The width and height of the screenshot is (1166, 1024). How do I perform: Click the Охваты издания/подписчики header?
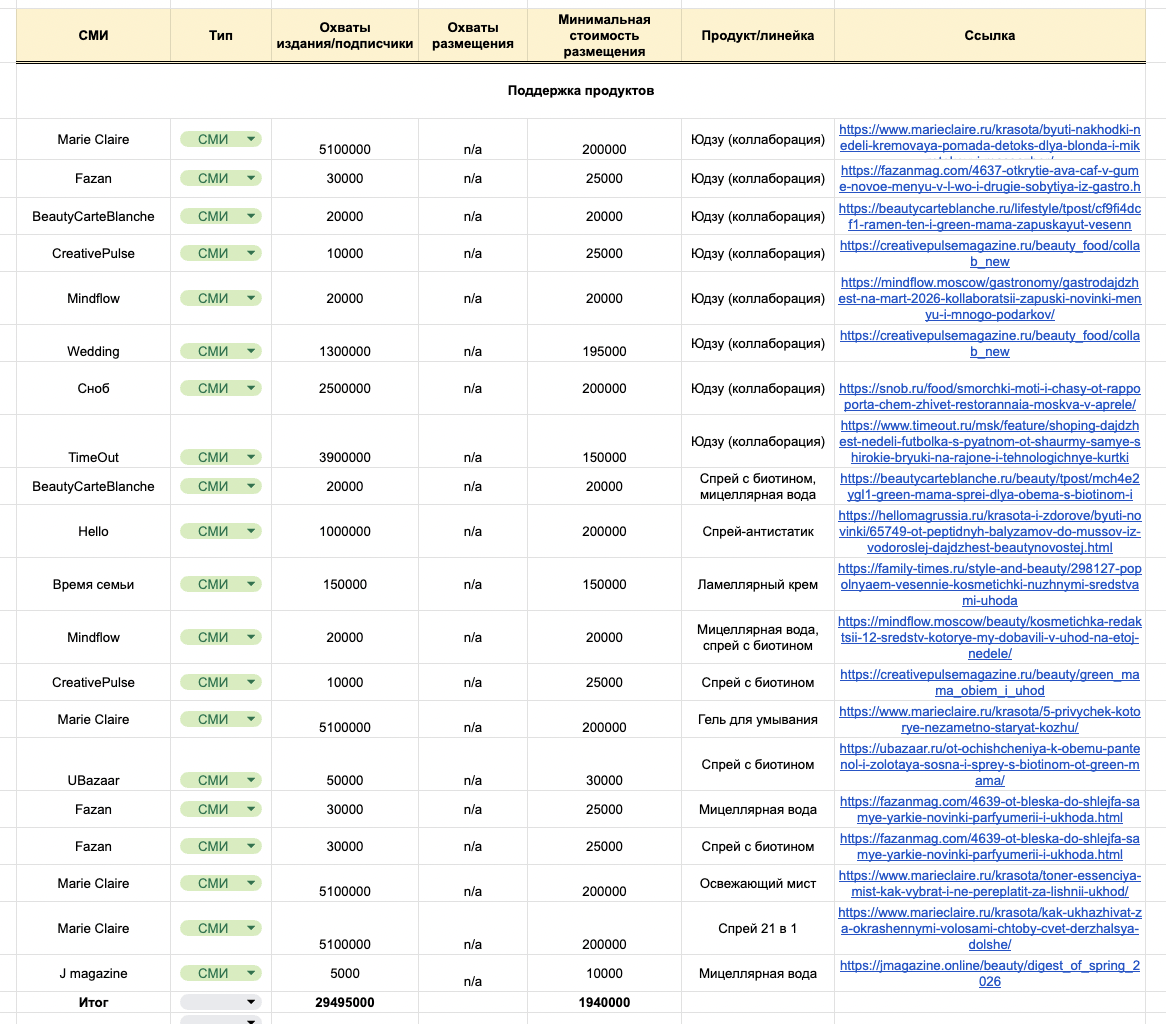[x=345, y=35]
